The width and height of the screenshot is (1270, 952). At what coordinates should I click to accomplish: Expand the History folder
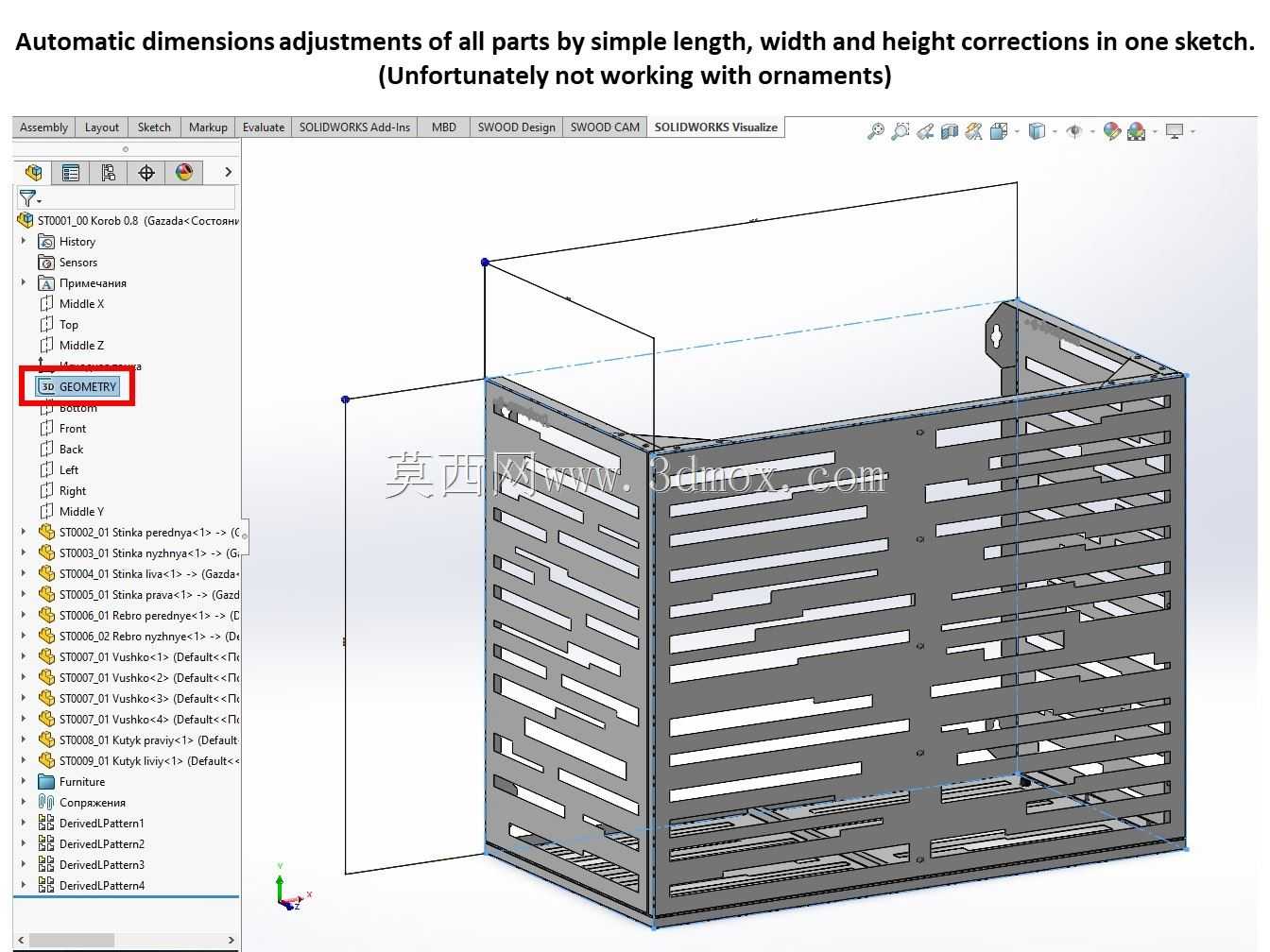24,241
